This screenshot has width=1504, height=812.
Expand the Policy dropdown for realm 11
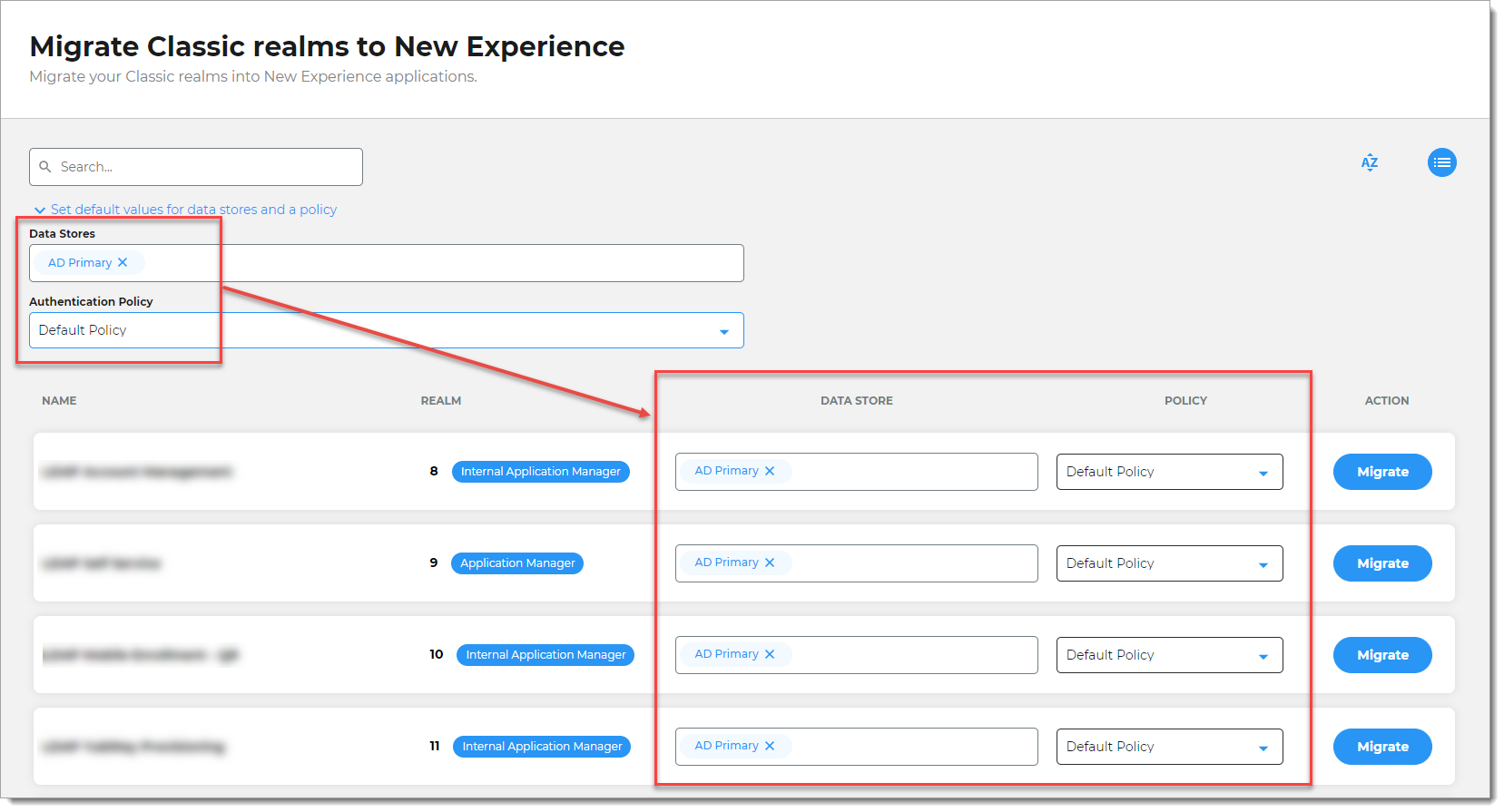[1263, 748]
